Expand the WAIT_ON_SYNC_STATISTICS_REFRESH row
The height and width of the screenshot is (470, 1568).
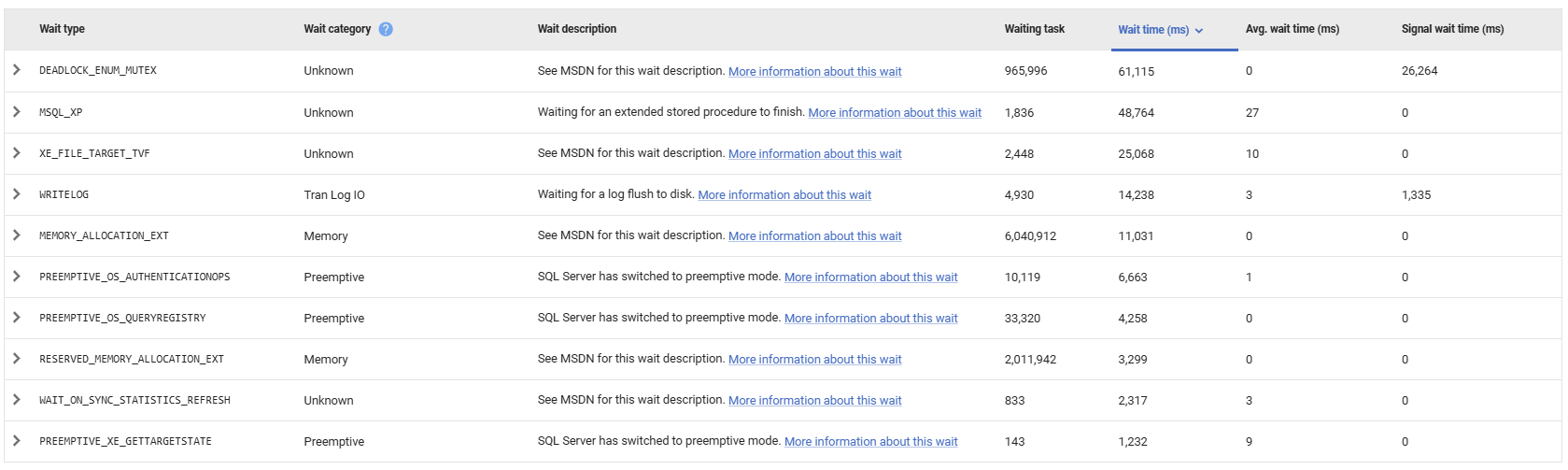point(17,400)
